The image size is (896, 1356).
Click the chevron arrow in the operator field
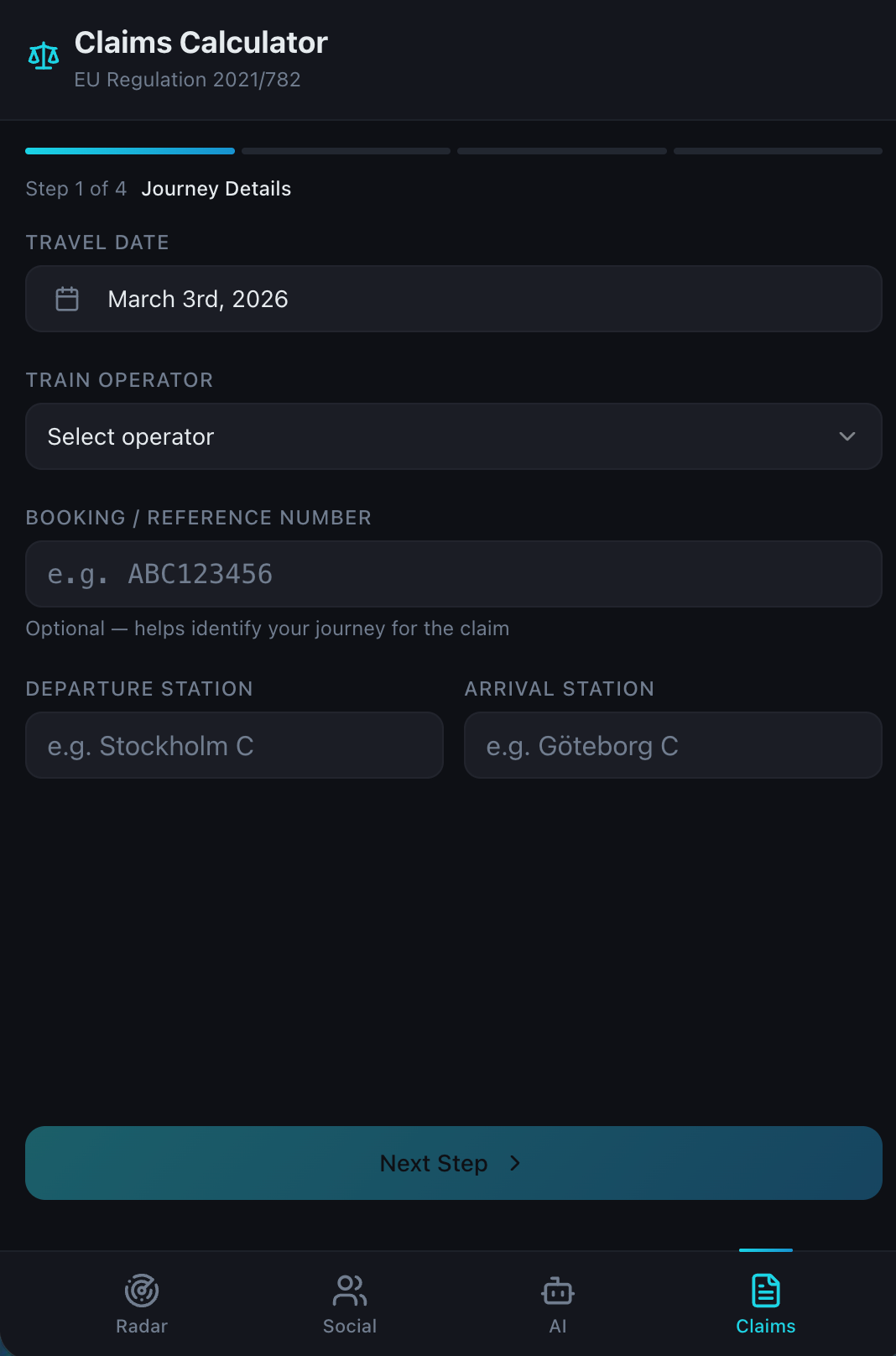(x=847, y=436)
